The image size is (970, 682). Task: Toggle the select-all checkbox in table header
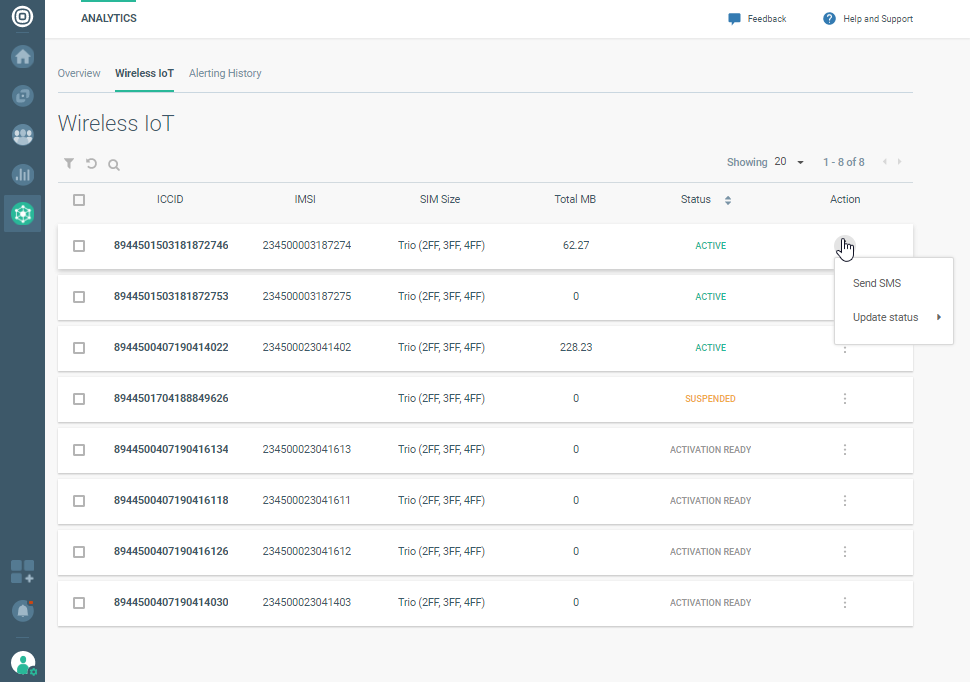79,200
